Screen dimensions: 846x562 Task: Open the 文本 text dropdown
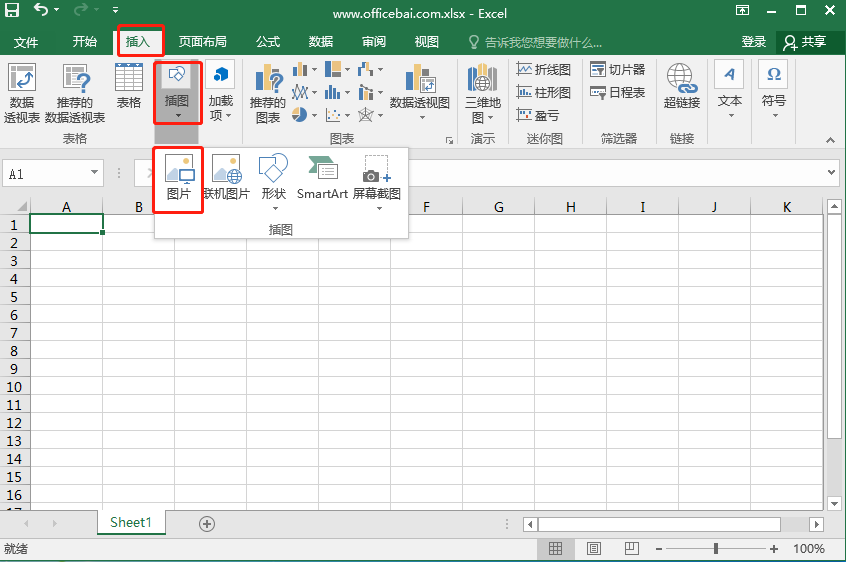(729, 91)
